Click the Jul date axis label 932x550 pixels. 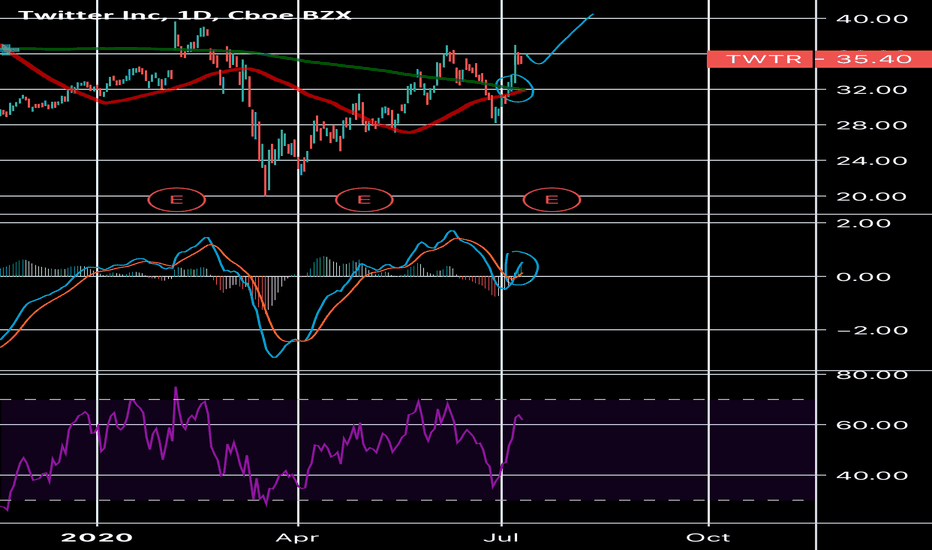[x=501, y=538]
